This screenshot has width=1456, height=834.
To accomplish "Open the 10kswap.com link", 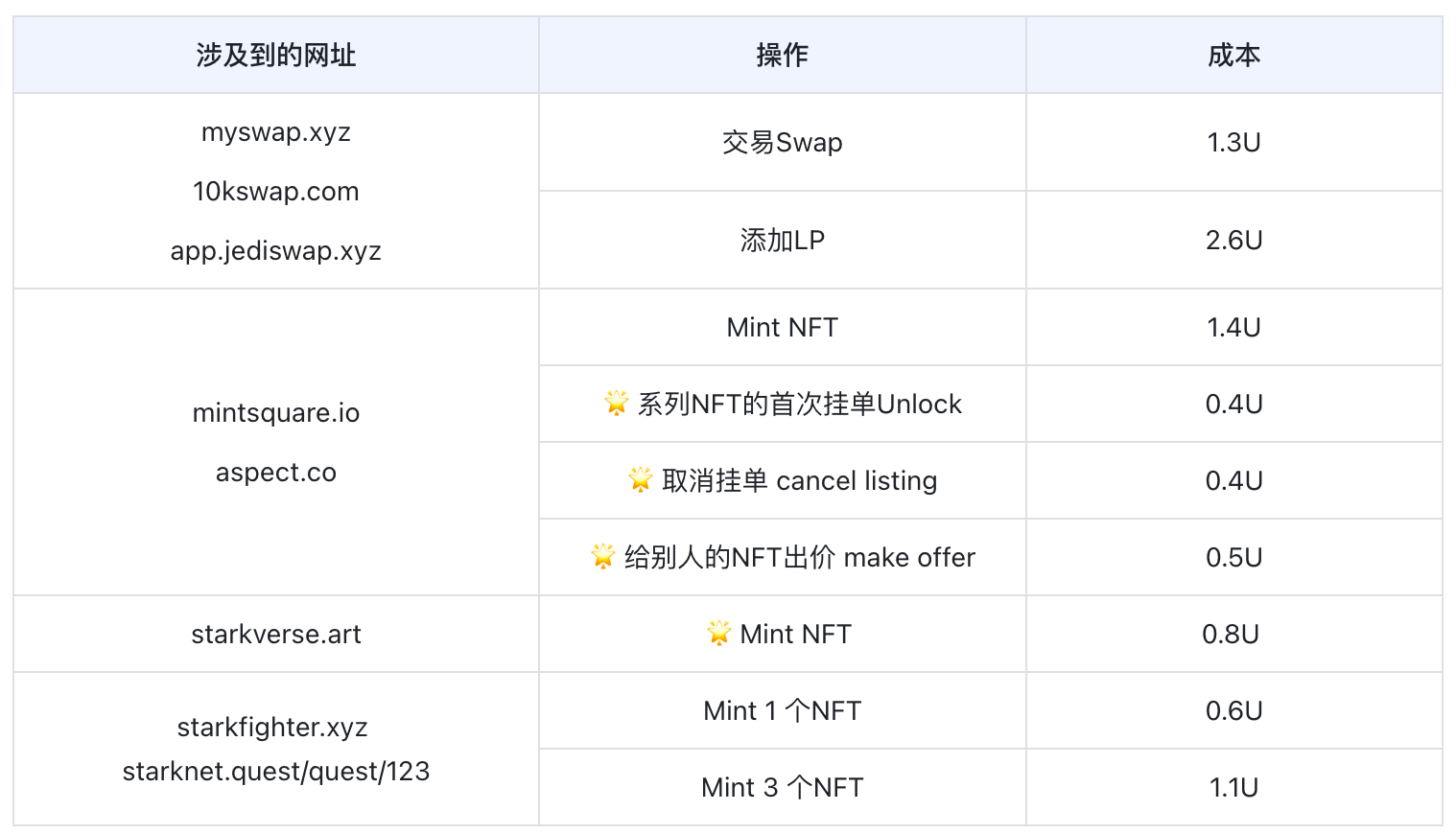I will 276,192.
